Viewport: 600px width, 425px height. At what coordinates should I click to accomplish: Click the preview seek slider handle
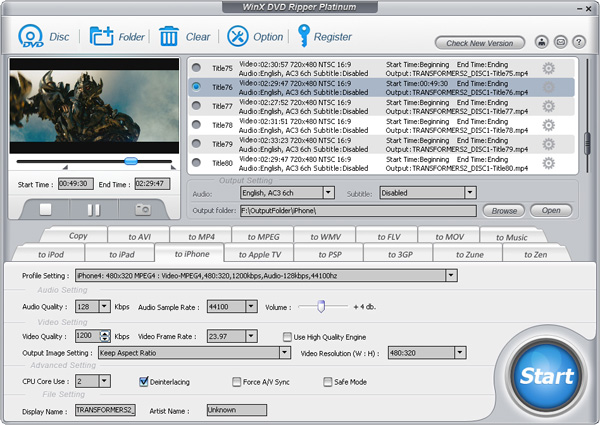coord(131,161)
